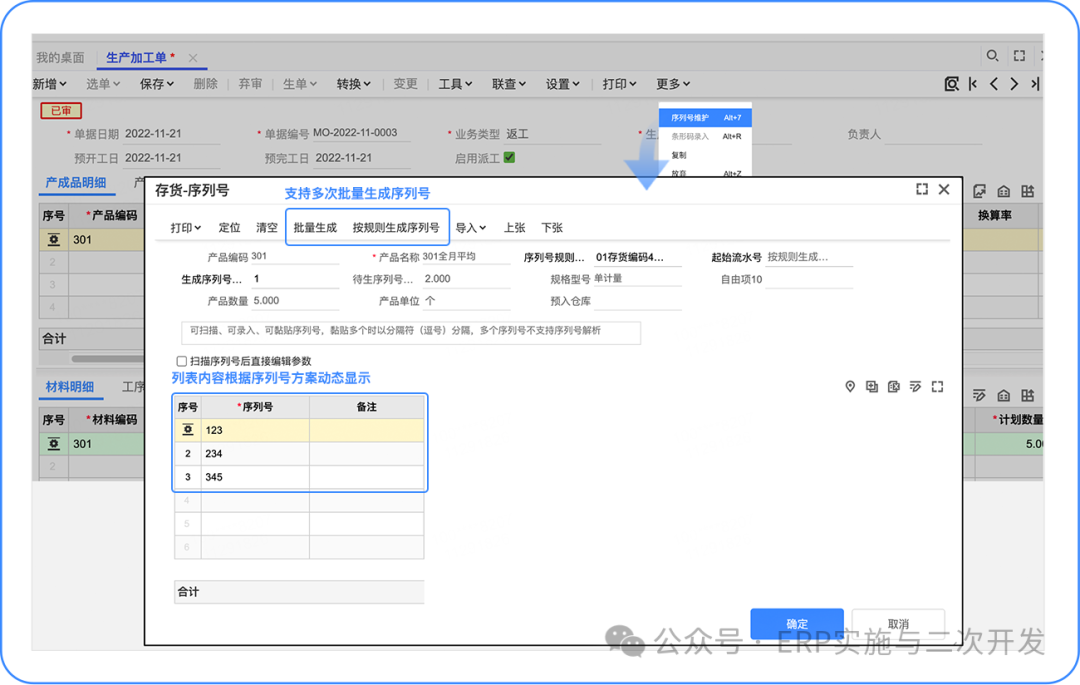Go to the next record arrow
The width and height of the screenshot is (1080, 685).
(x=1014, y=84)
